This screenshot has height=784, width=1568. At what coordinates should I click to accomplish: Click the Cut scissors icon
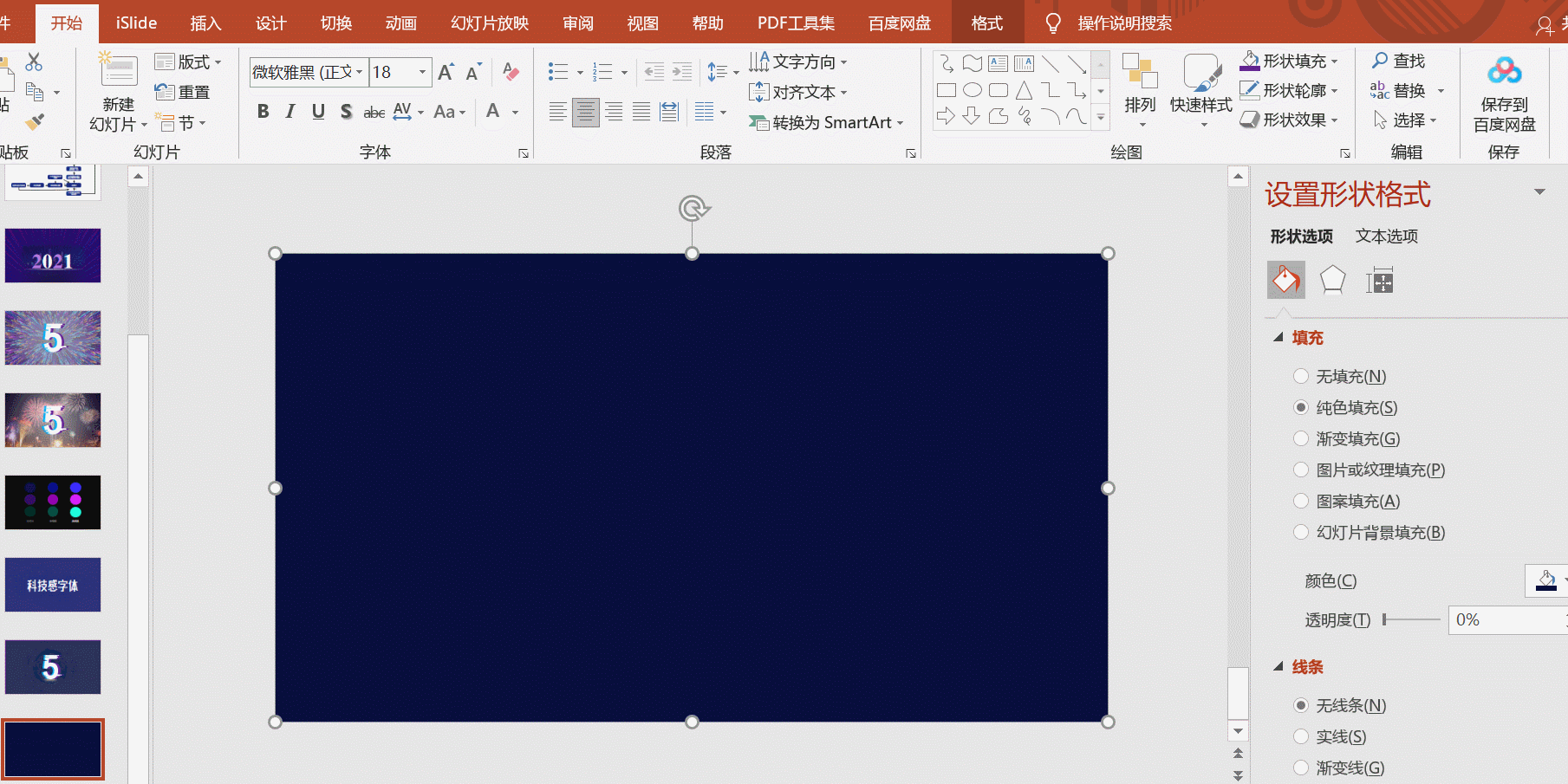pyautogui.click(x=34, y=62)
